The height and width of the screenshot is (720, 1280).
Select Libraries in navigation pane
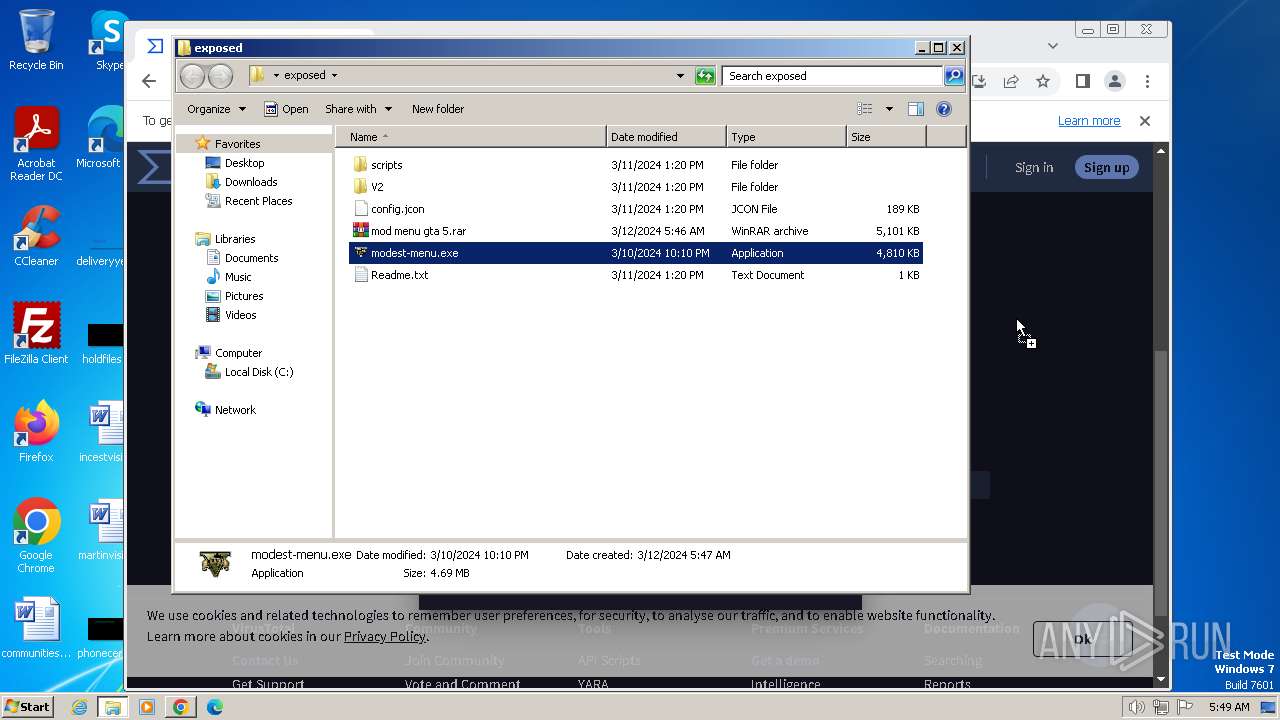coord(235,239)
